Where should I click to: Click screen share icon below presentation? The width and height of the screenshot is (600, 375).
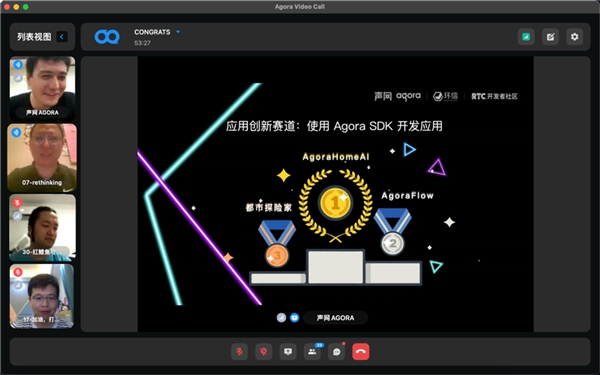pos(294,318)
